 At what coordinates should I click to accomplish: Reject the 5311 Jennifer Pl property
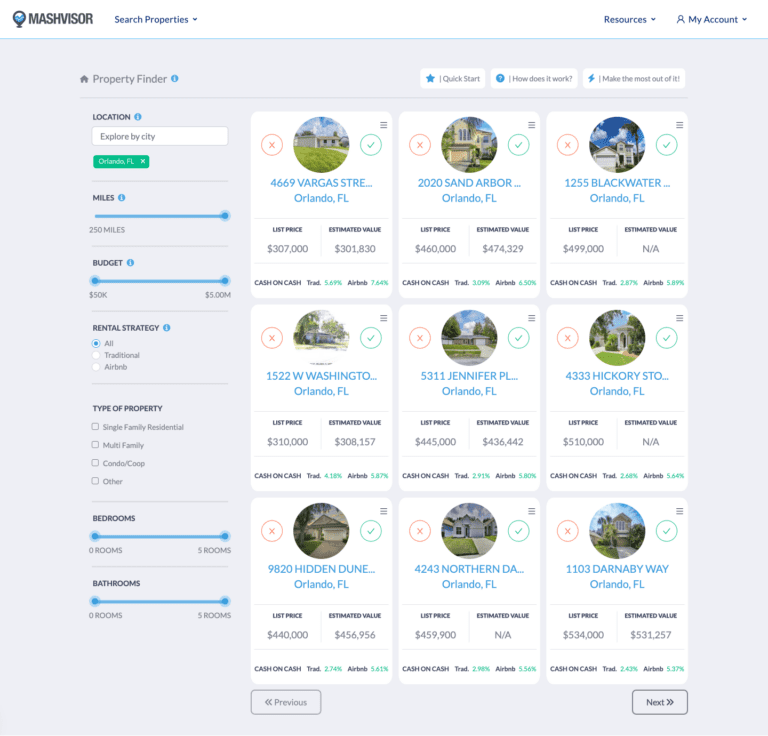point(419,338)
